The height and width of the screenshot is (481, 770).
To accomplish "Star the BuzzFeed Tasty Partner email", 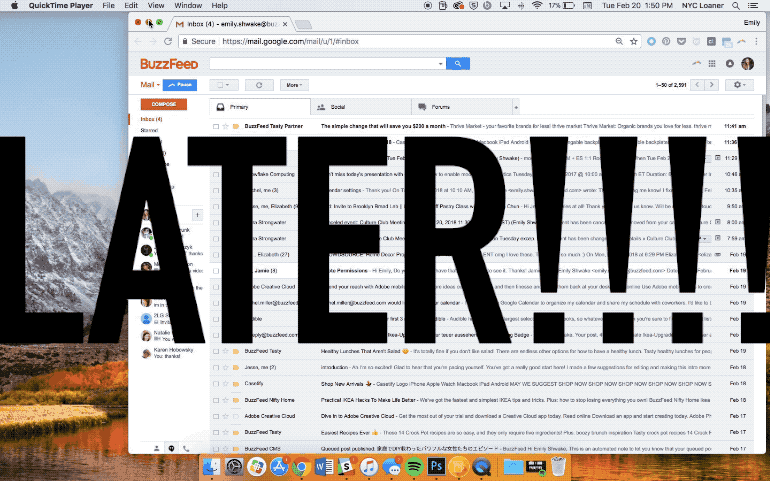I will tap(225, 126).
